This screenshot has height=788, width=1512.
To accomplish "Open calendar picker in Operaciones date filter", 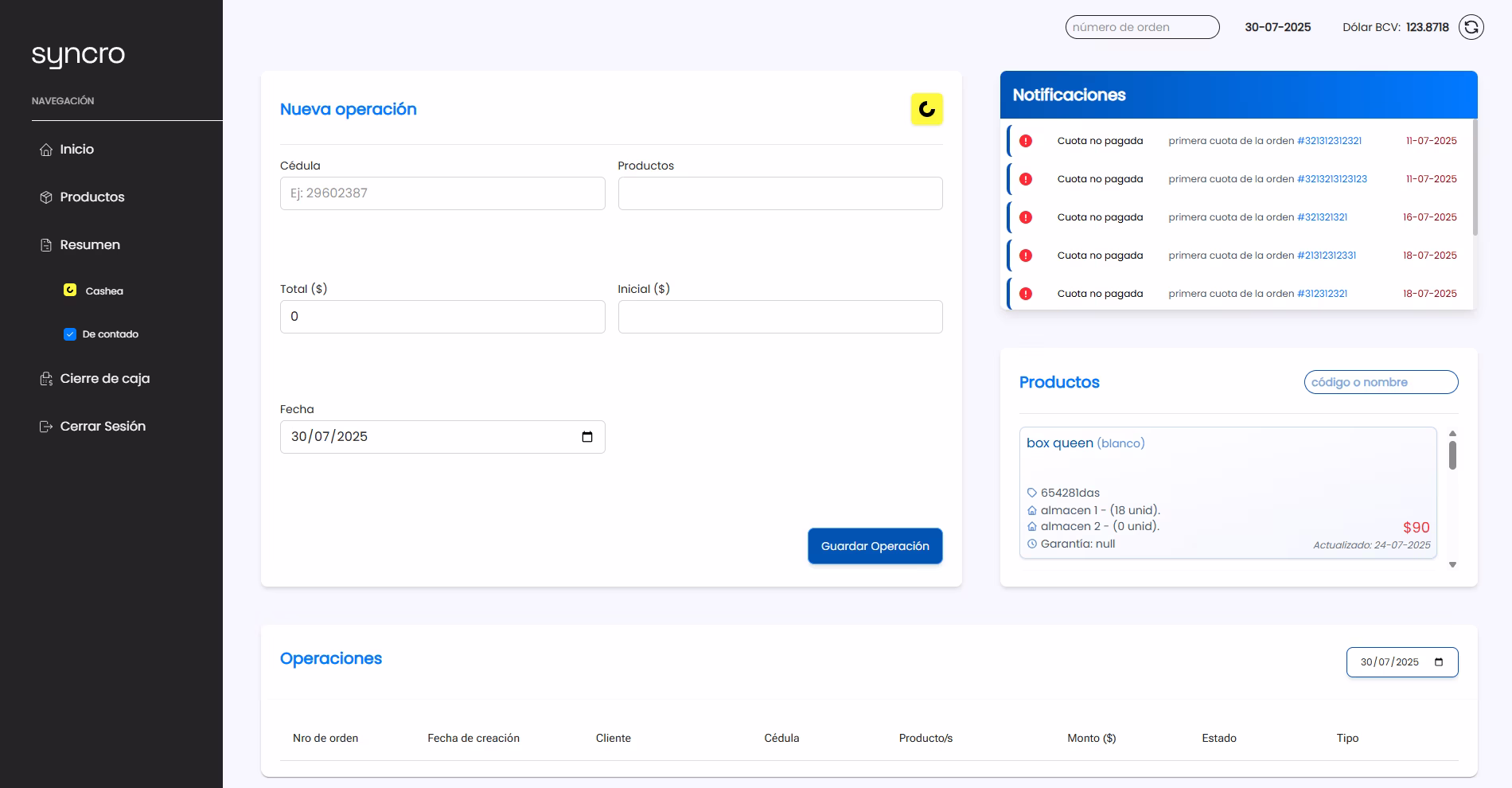I will [x=1439, y=662].
